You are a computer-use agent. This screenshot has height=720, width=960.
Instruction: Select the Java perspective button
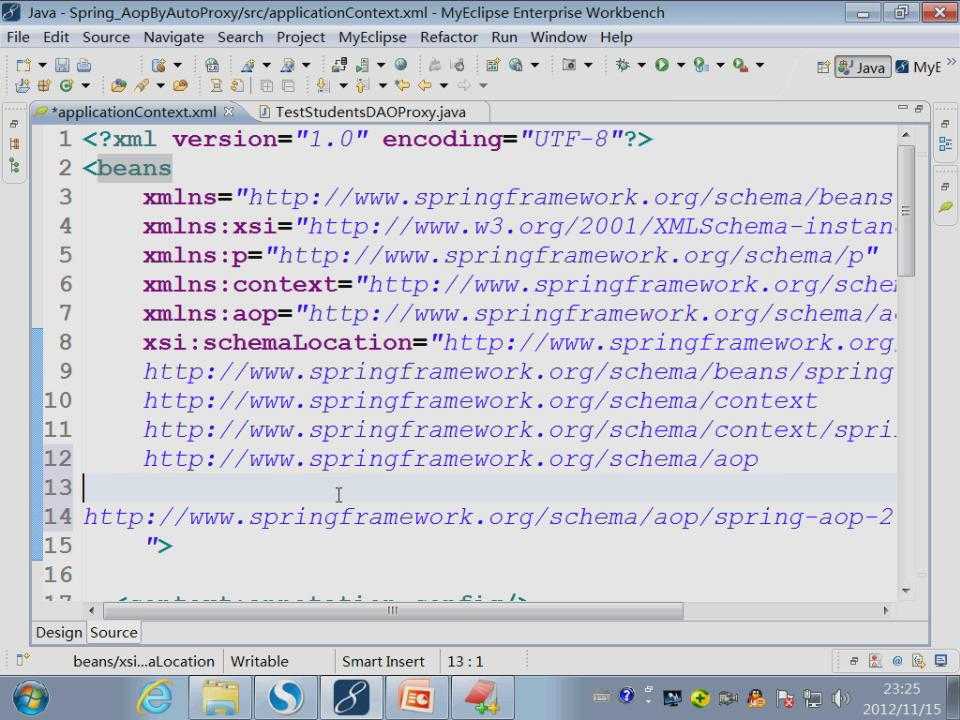click(862, 67)
